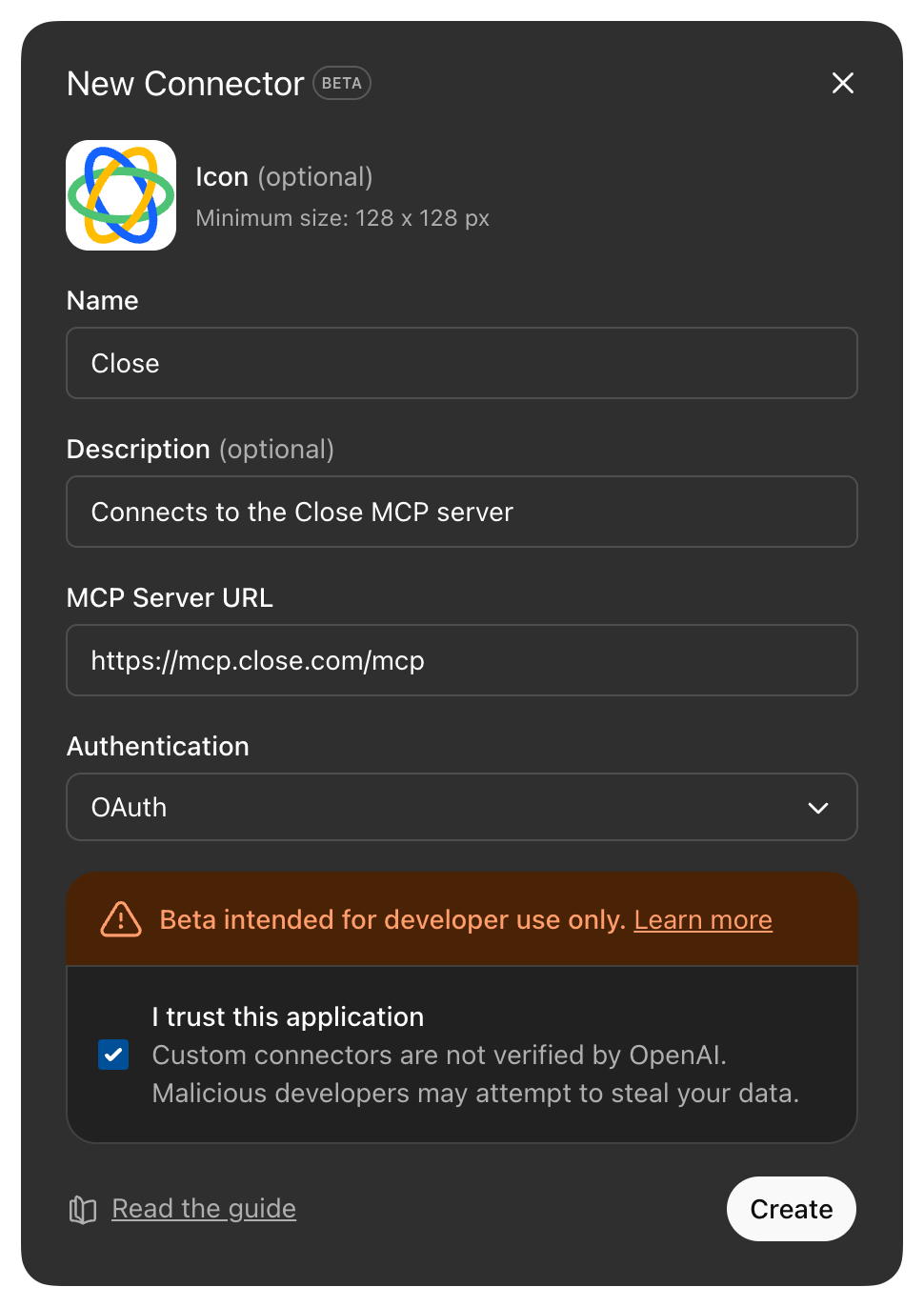The width and height of the screenshot is (924, 1307).
Task: Click the New Connector dialog title
Action: (184, 83)
